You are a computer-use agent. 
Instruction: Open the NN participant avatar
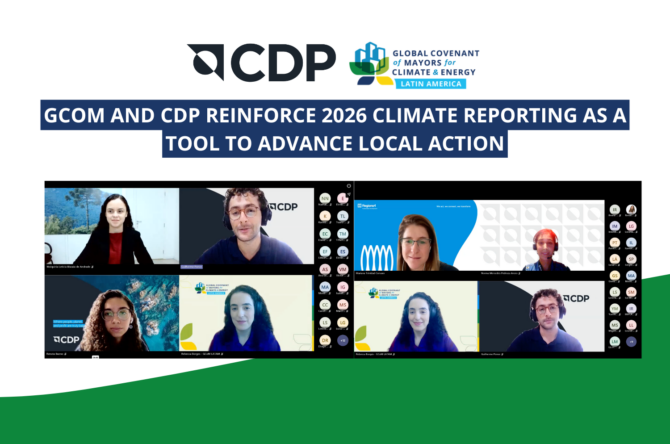pyautogui.click(x=325, y=198)
